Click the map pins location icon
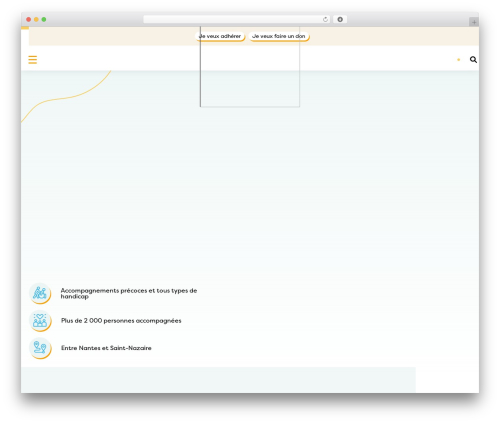500x423 pixels. (x=40, y=348)
